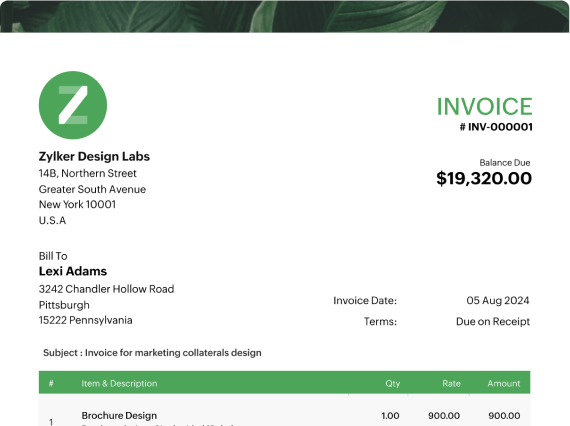Click the Qty column header

point(393,383)
